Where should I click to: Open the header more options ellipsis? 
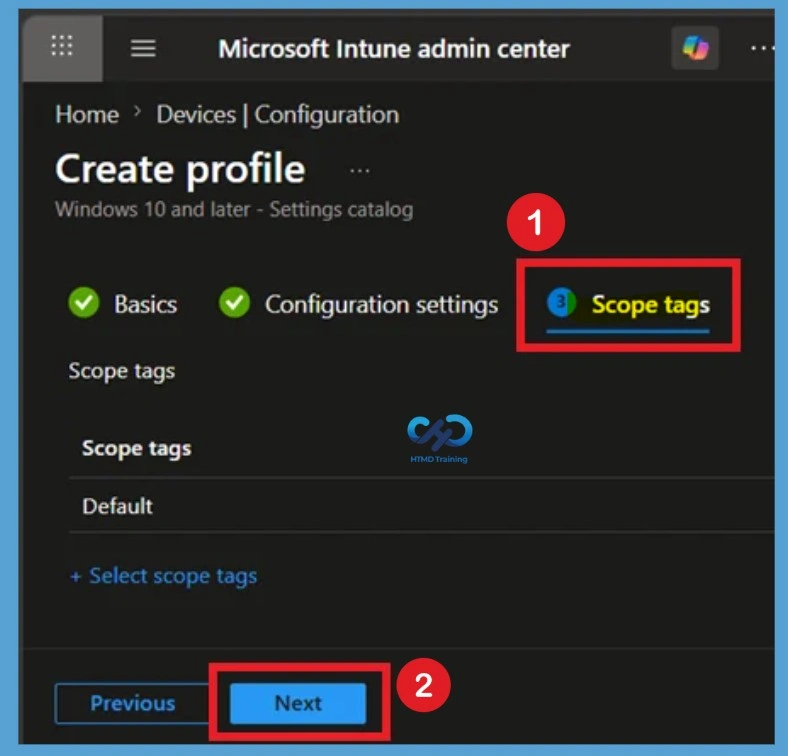[762, 48]
